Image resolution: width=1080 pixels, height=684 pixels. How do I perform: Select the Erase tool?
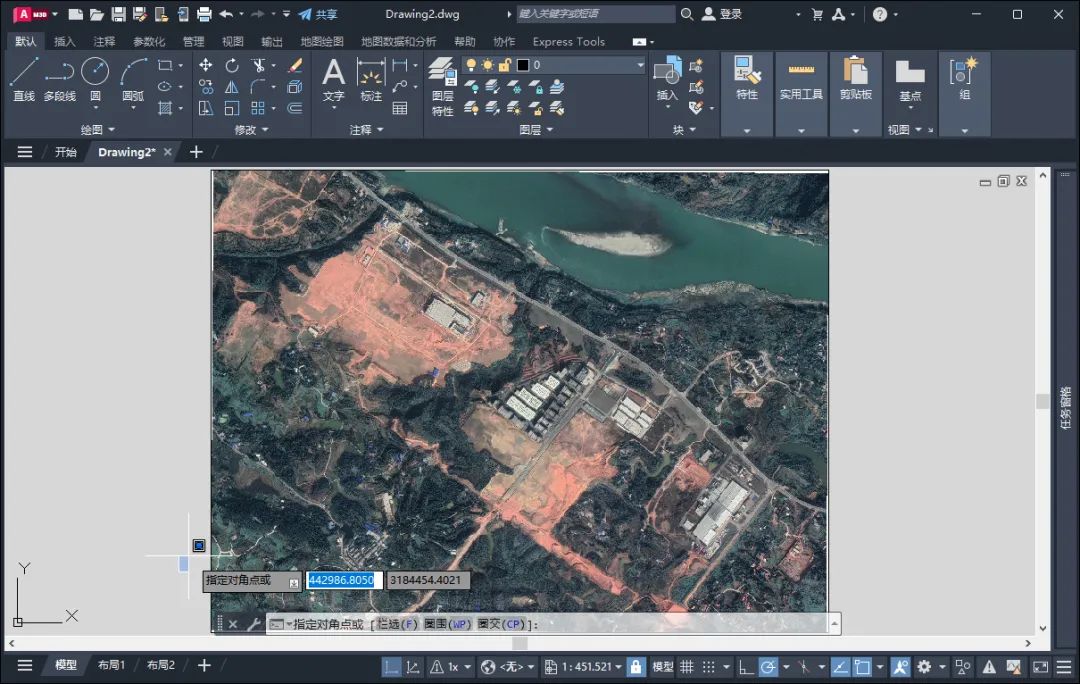[x=295, y=65]
